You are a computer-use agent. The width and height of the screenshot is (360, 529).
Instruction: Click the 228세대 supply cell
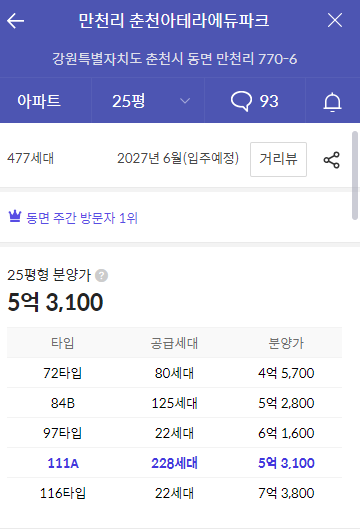(x=174, y=463)
